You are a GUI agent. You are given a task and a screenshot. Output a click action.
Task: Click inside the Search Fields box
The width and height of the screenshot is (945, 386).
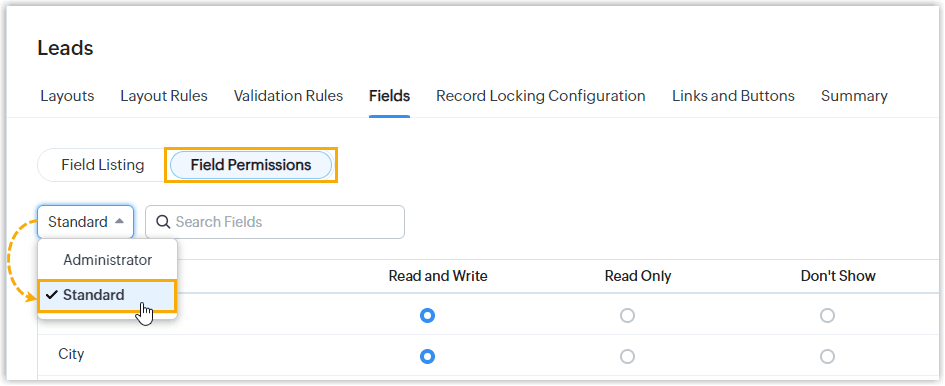coord(275,222)
